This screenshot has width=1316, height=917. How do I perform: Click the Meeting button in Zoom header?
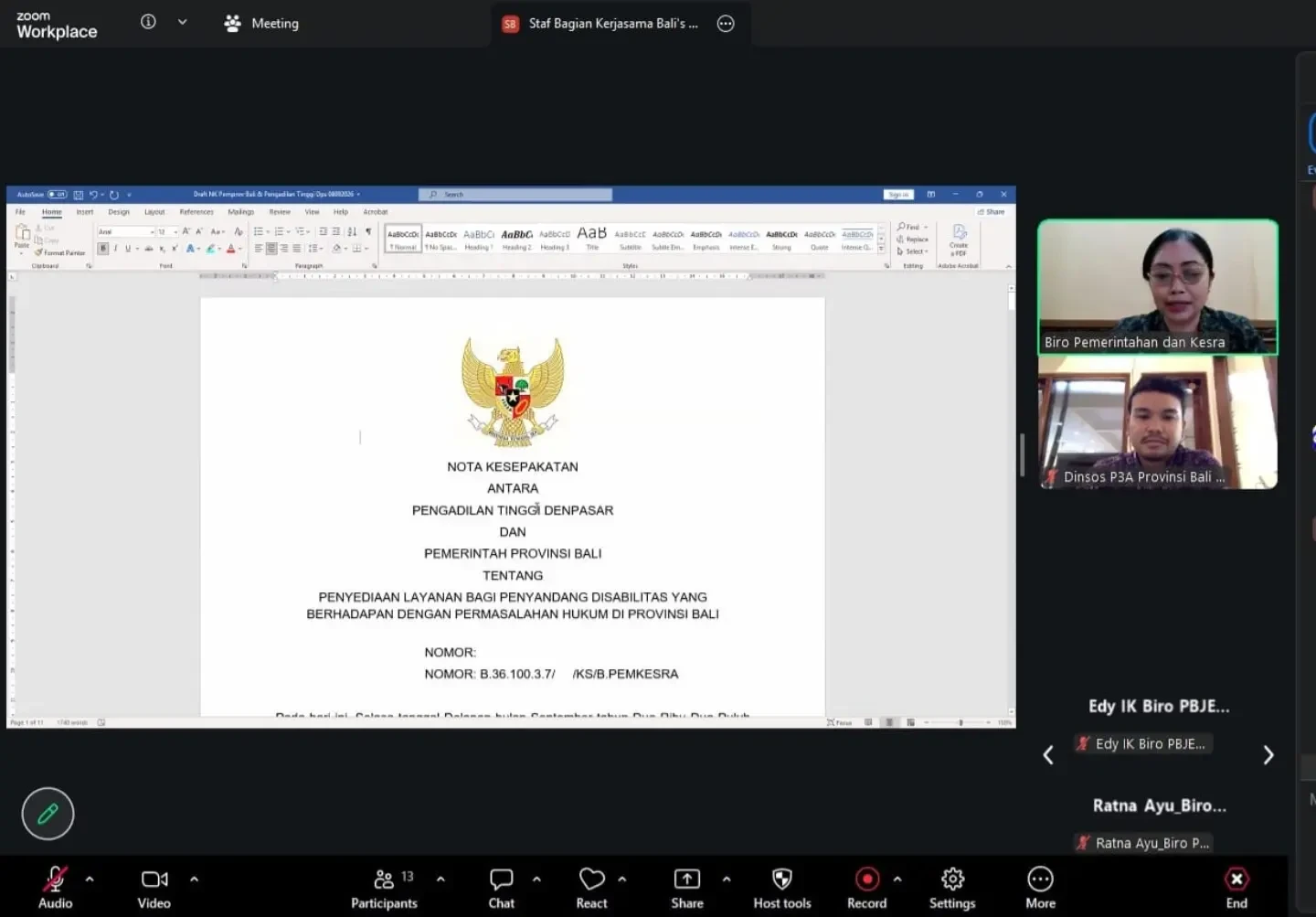click(x=262, y=23)
